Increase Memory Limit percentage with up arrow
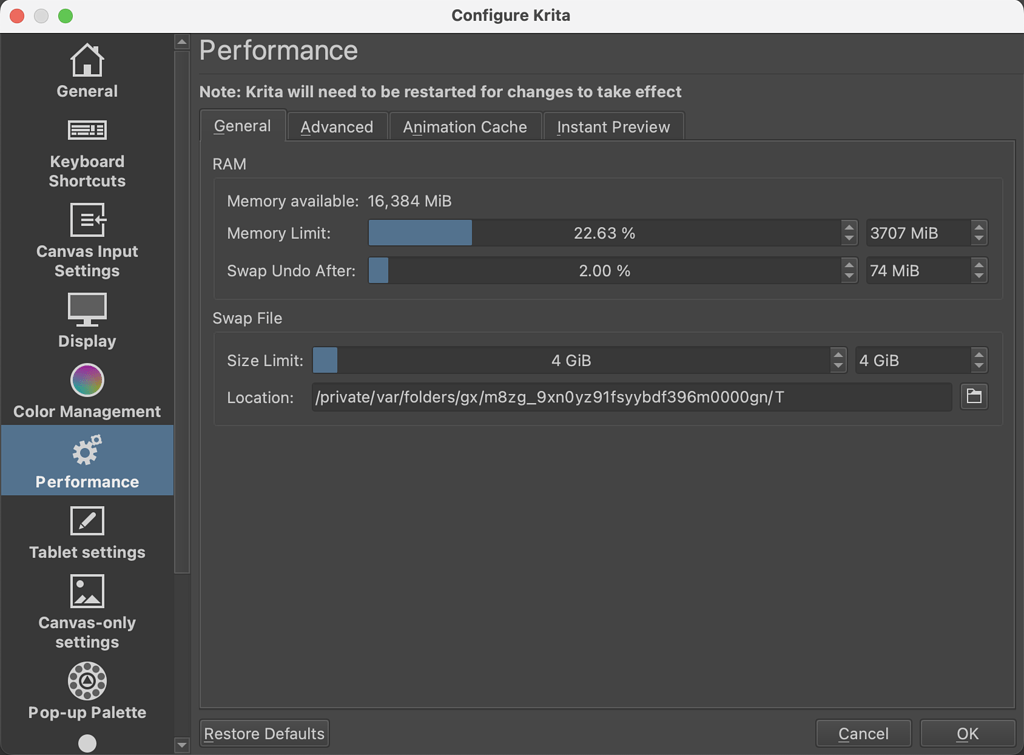Image resolution: width=1024 pixels, height=755 pixels. (x=849, y=227)
